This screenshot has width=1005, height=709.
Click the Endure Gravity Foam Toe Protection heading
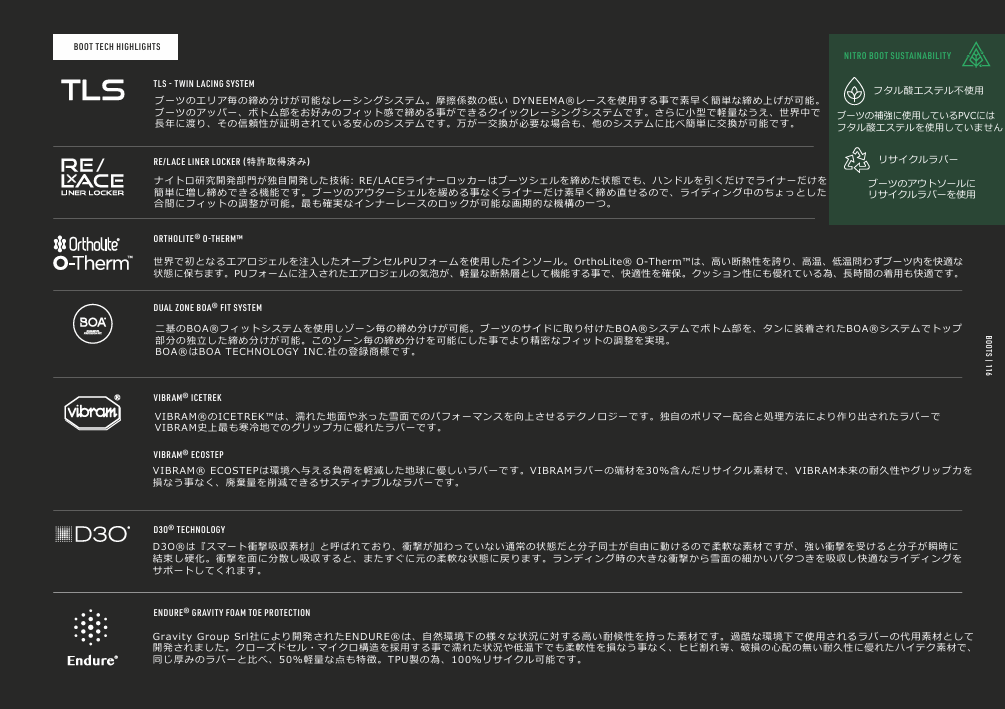231,612
